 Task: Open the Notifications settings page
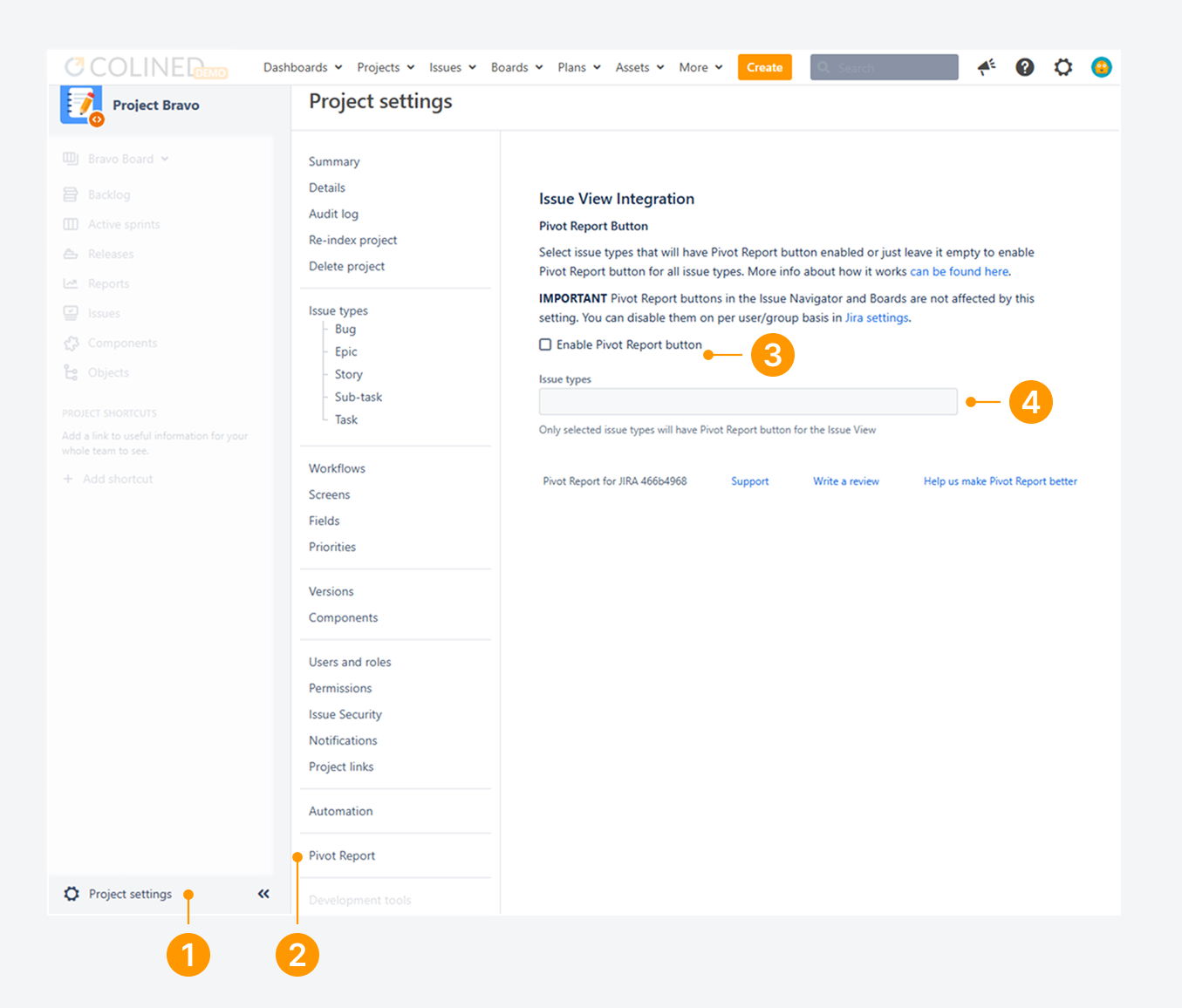coord(343,740)
